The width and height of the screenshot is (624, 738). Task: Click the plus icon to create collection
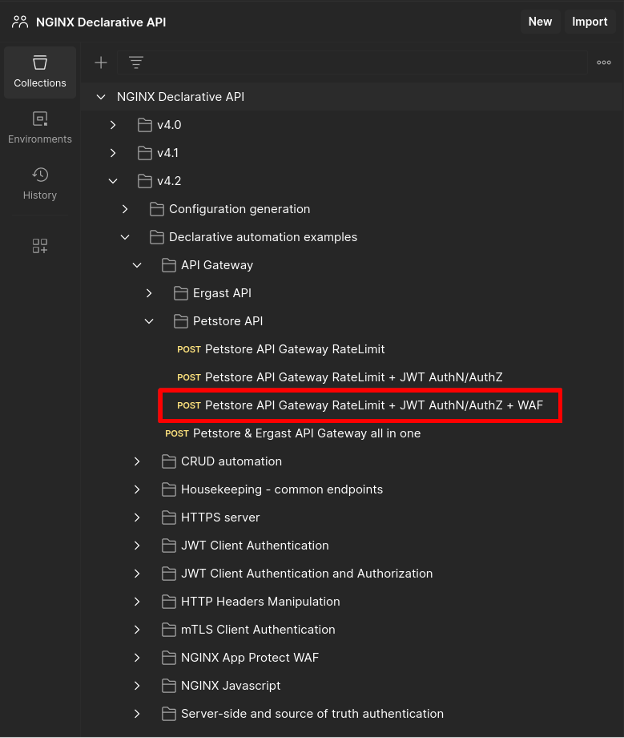pyautogui.click(x=101, y=62)
